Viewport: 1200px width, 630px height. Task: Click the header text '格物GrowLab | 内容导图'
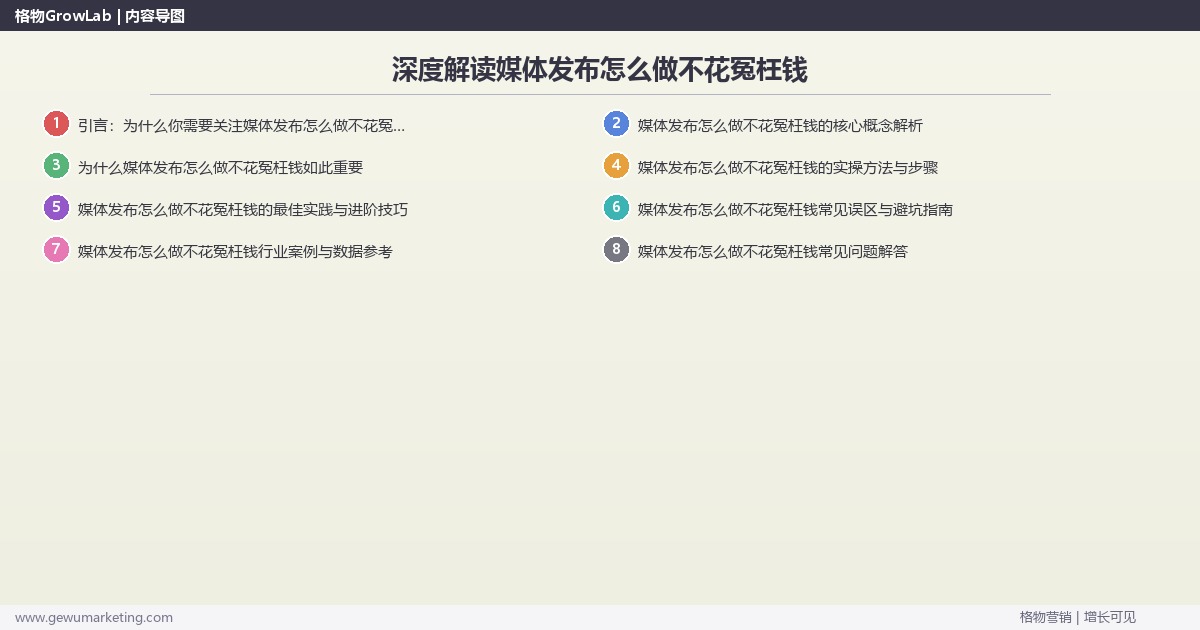(100, 16)
